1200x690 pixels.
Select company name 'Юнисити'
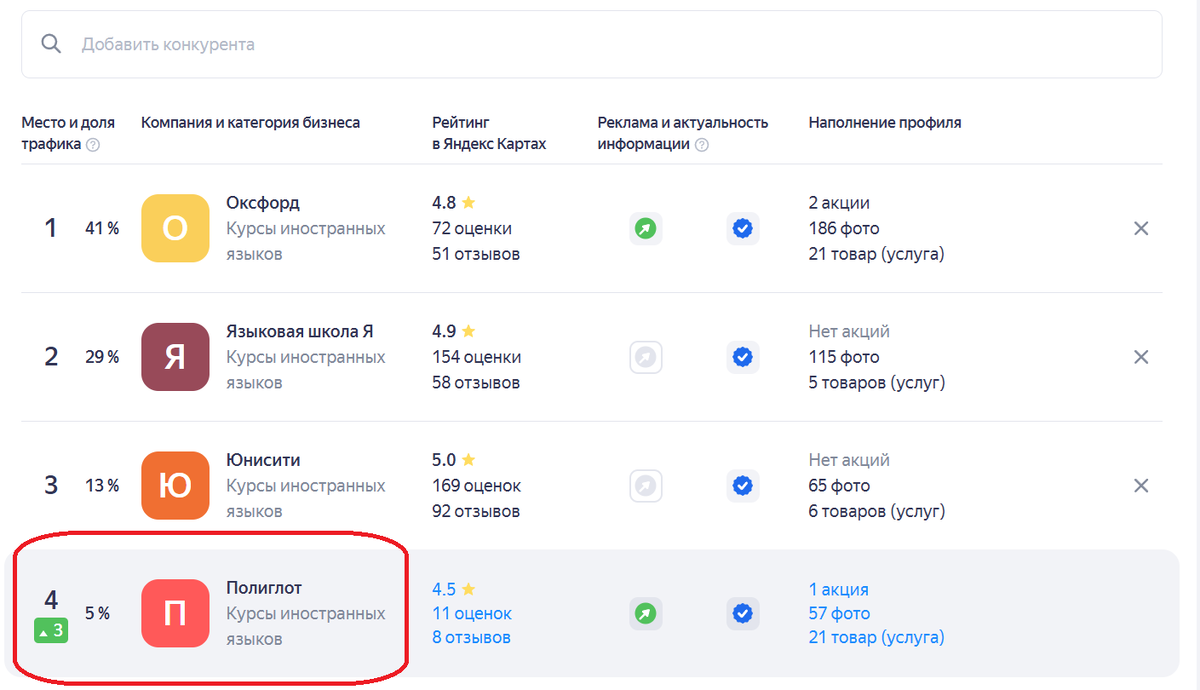[x=263, y=460]
